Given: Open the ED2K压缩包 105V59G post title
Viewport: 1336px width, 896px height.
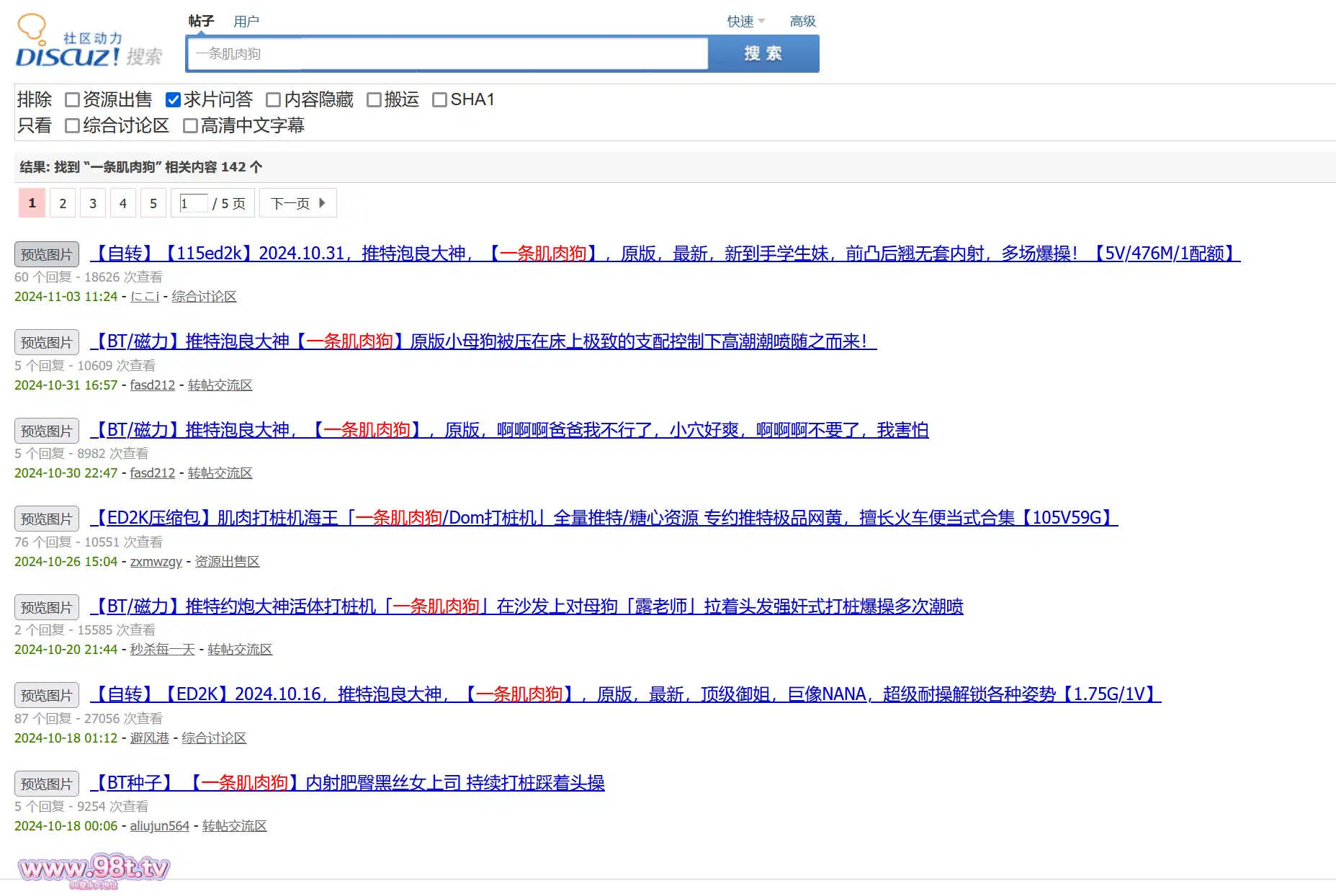Looking at the screenshot, I should 604,518.
